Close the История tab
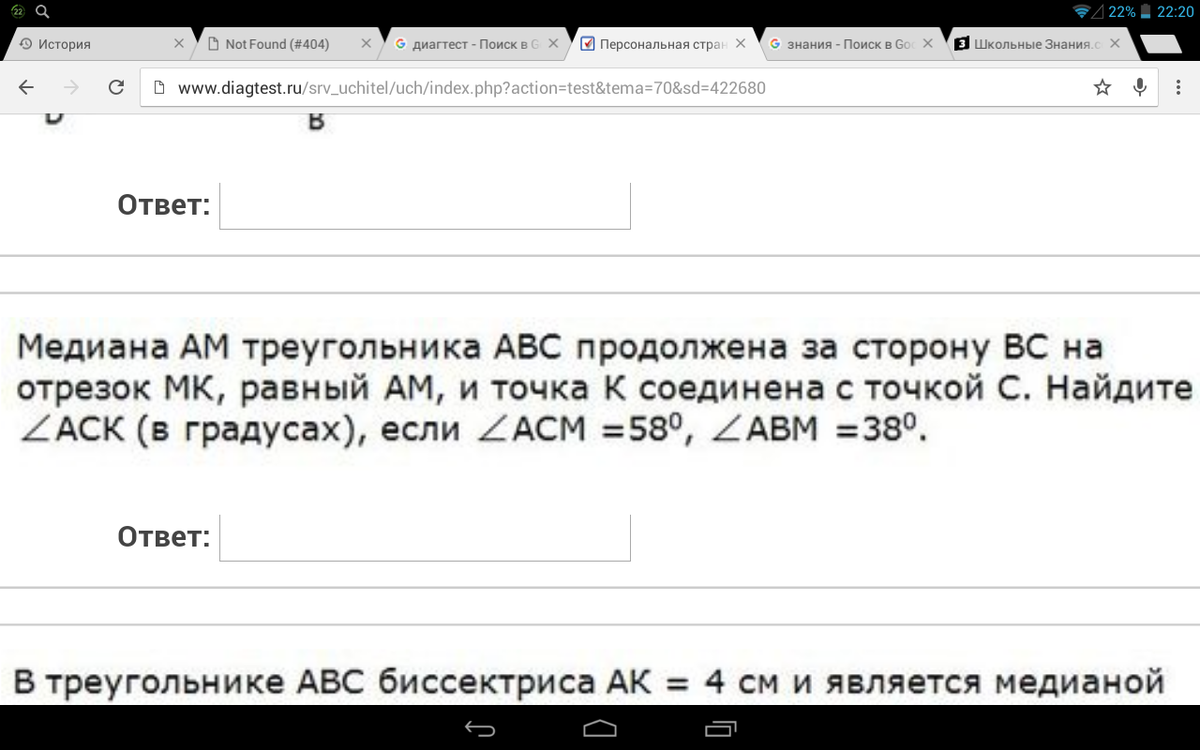The height and width of the screenshot is (750, 1200). click(179, 44)
